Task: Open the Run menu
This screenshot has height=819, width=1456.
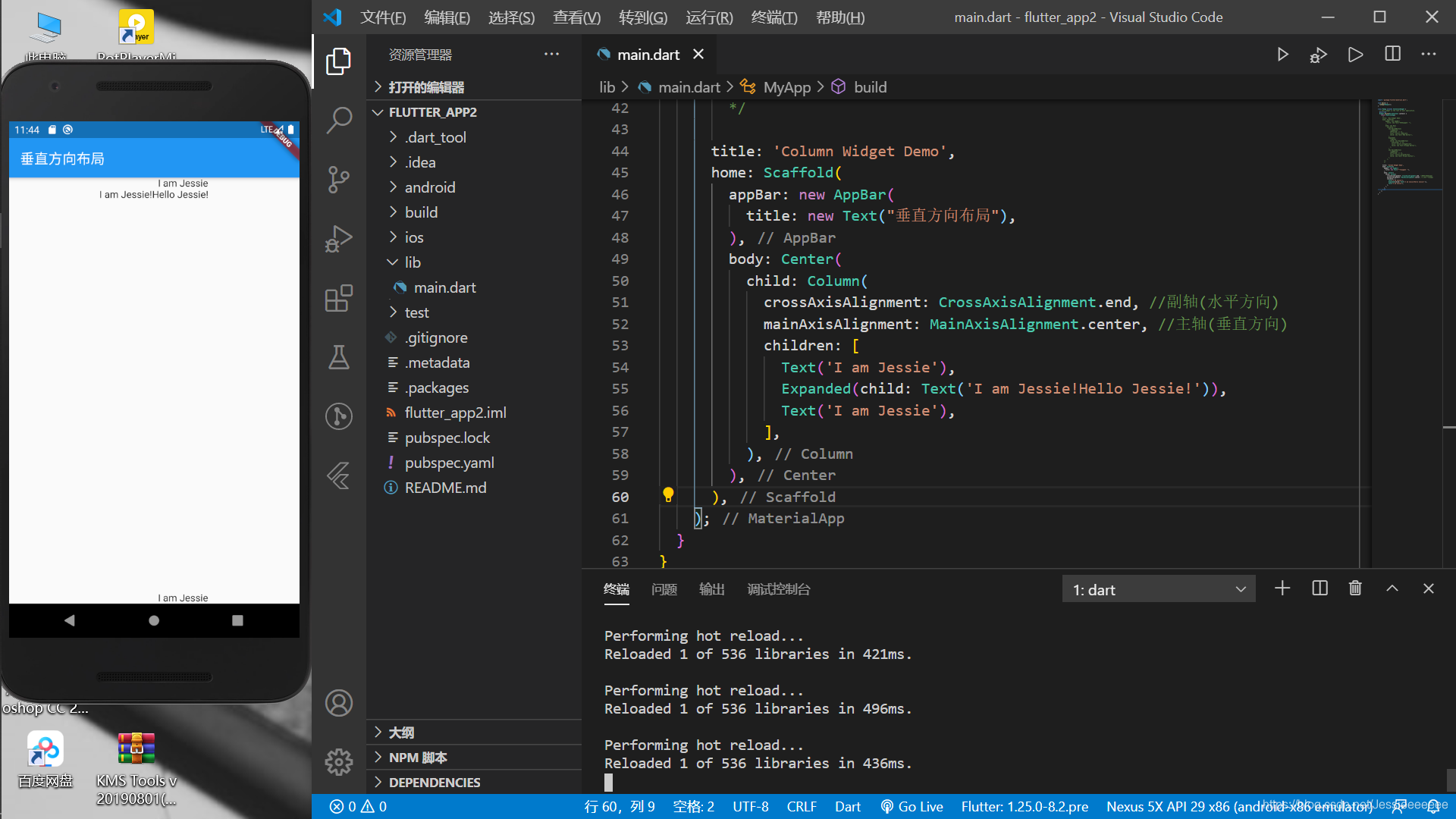Action: [x=709, y=17]
